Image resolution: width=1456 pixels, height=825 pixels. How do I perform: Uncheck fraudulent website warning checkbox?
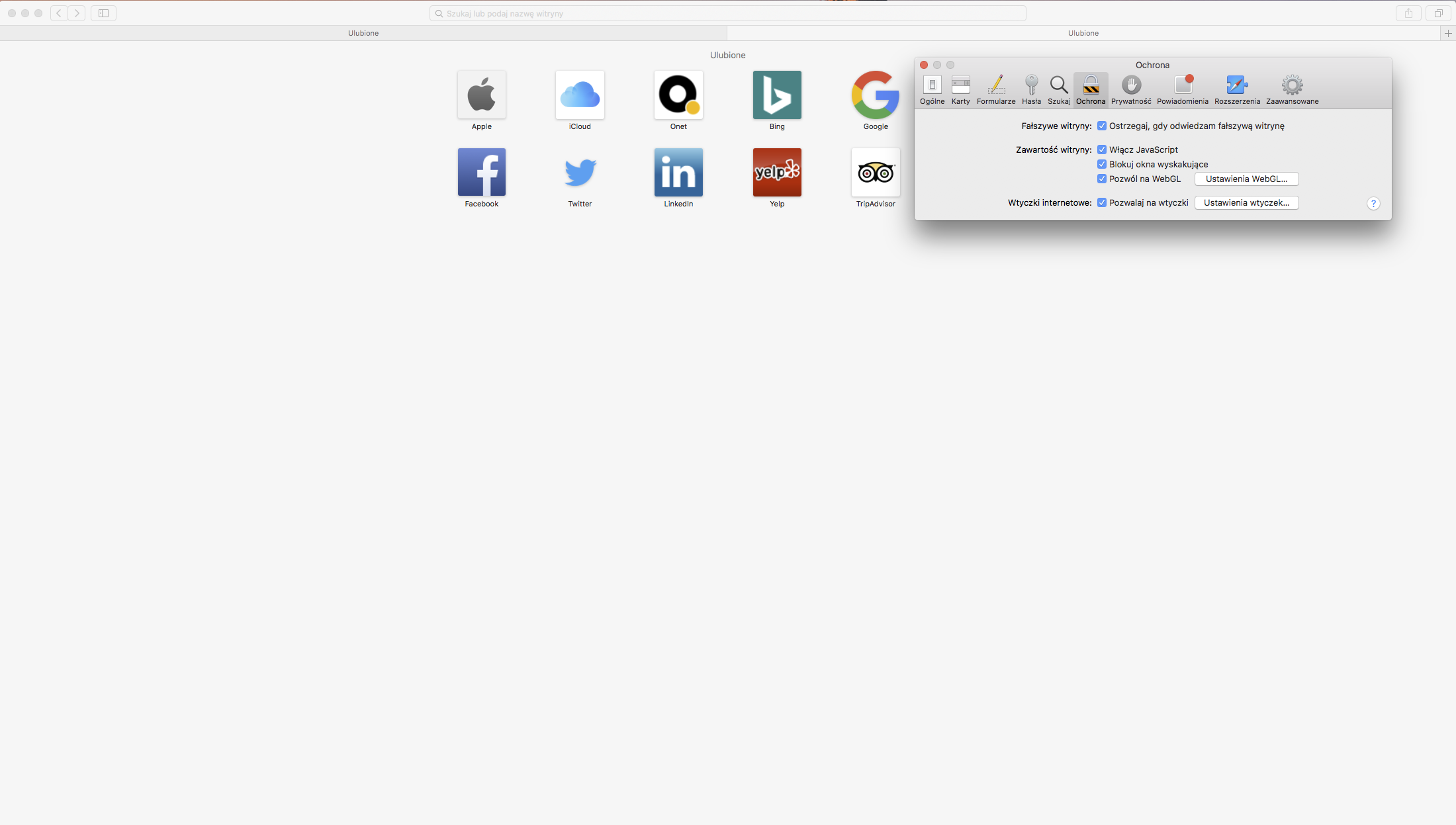click(x=1102, y=126)
